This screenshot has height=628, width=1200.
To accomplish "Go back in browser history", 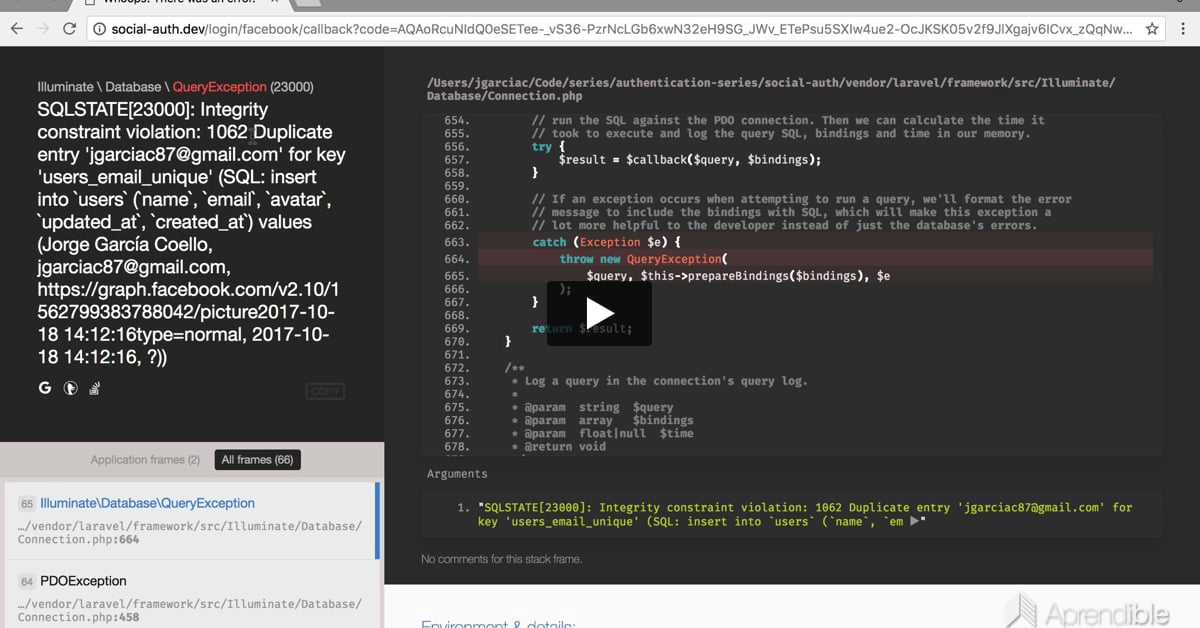I will click(x=17, y=29).
